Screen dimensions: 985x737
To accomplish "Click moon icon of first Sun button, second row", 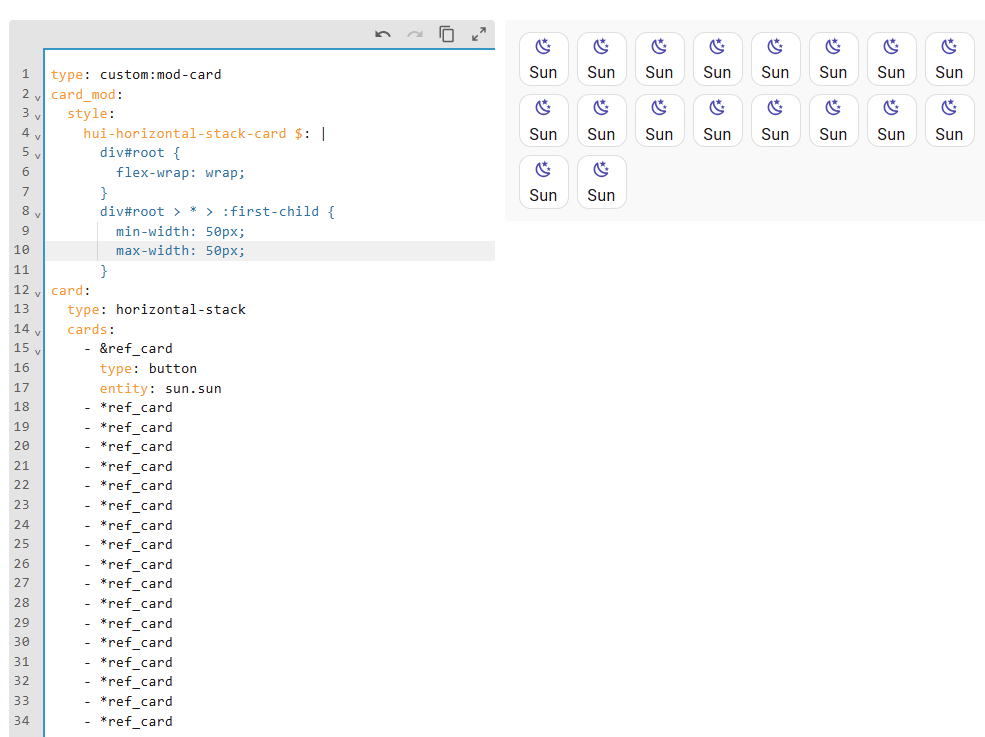I will 543,108.
